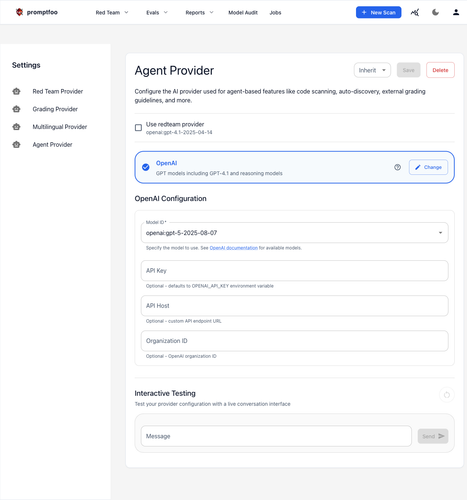This screenshot has width=467, height=500.
Task: Click the openai:gpt-4.1-2025-04-14 label
Action: pyautogui.click(x=179, y=132)
